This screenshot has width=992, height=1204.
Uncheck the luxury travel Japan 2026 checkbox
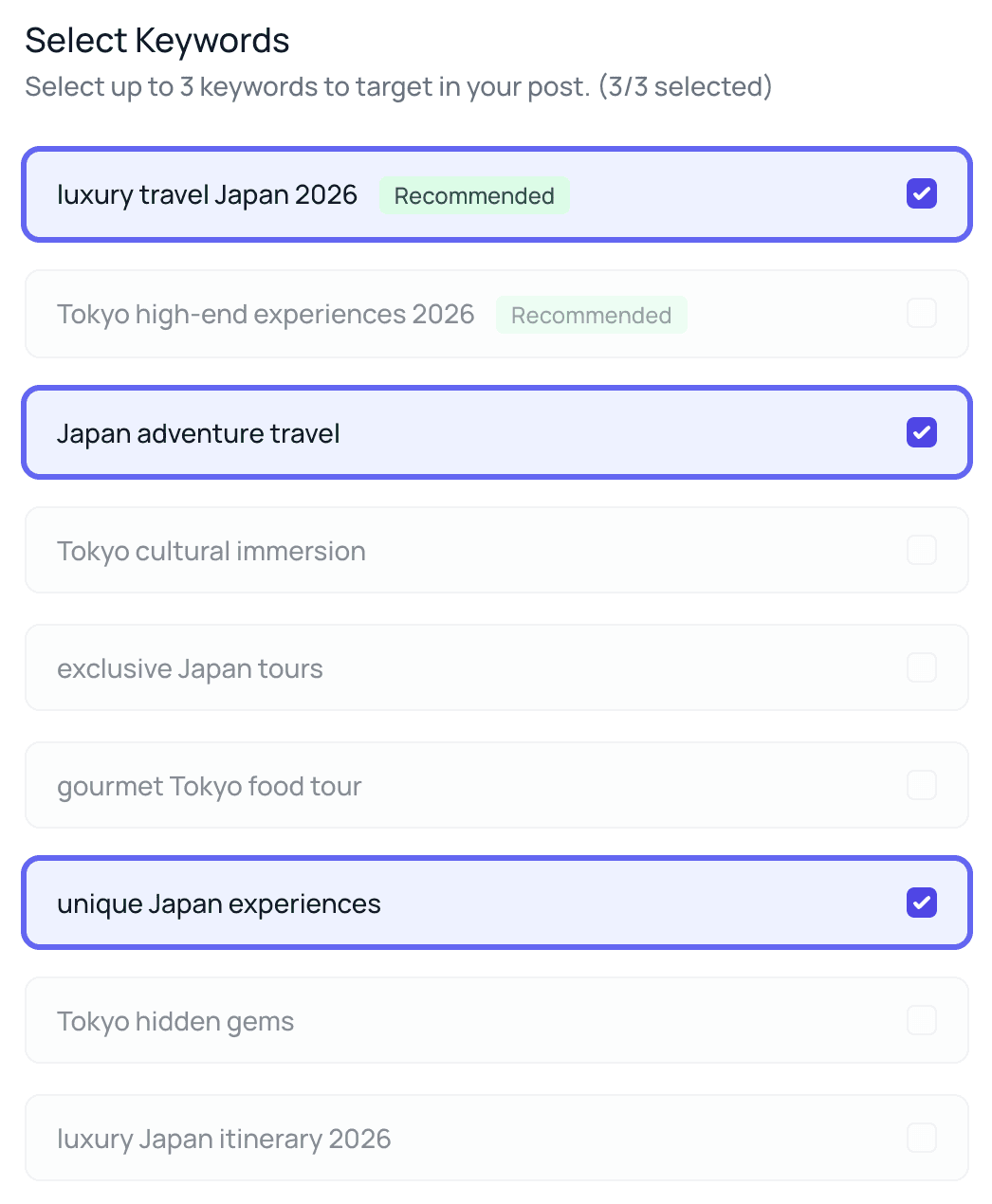pyautogui.click(x=921, y=194)
